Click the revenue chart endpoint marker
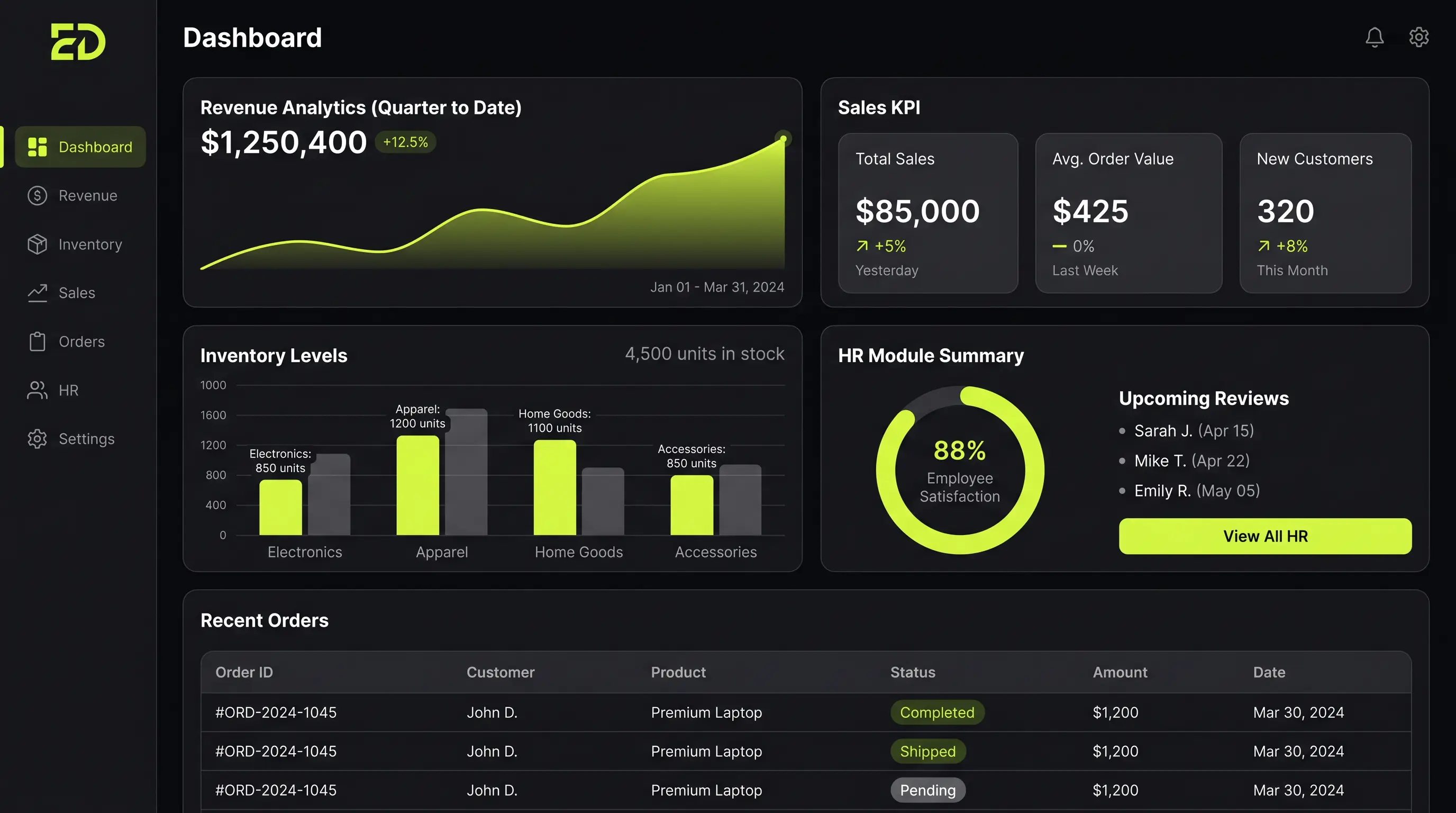The width and height of the screenshot is (1456, 813). click(783, 139)
